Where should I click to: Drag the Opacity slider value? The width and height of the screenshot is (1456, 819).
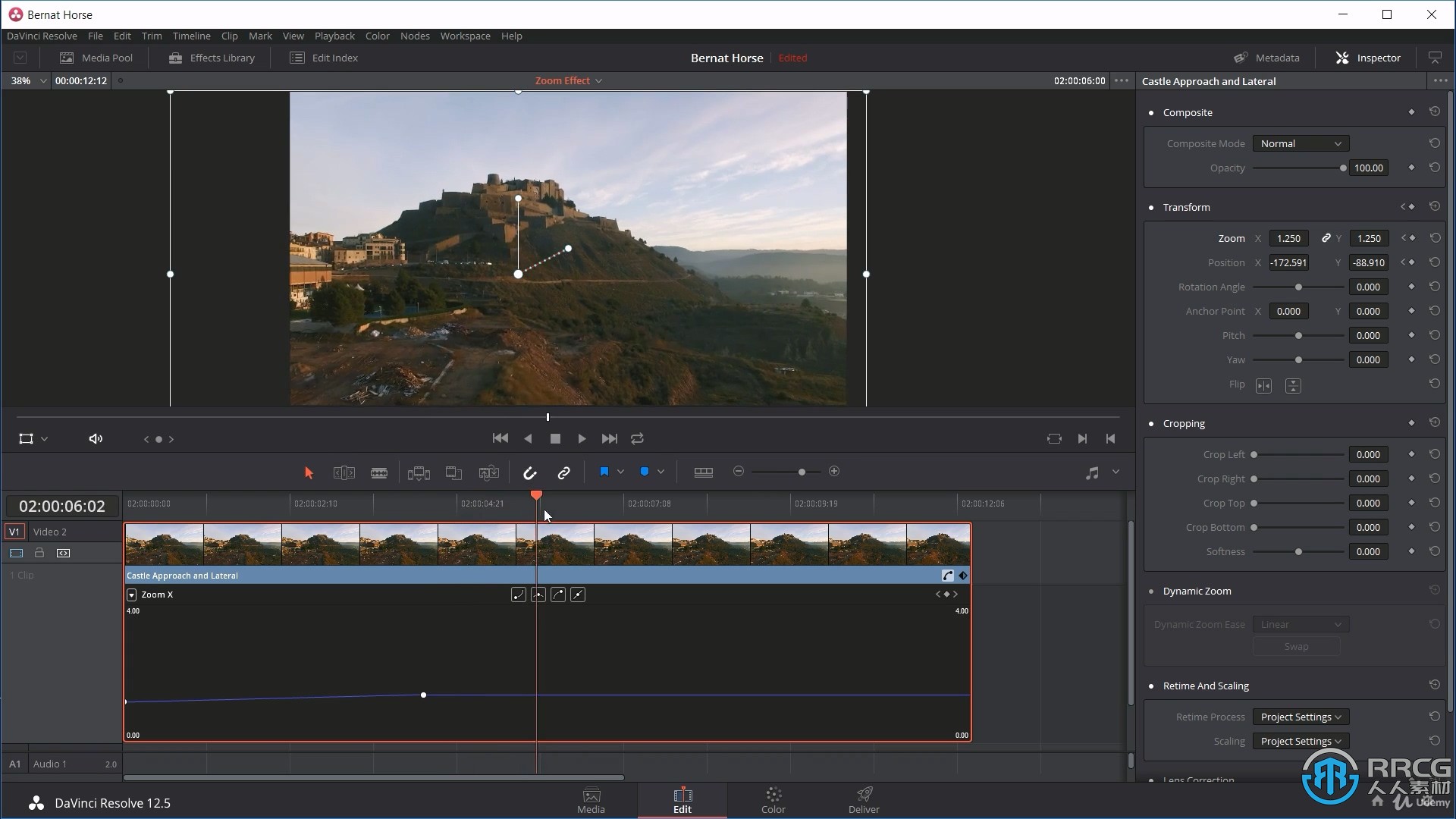(x=1342, y=167)
